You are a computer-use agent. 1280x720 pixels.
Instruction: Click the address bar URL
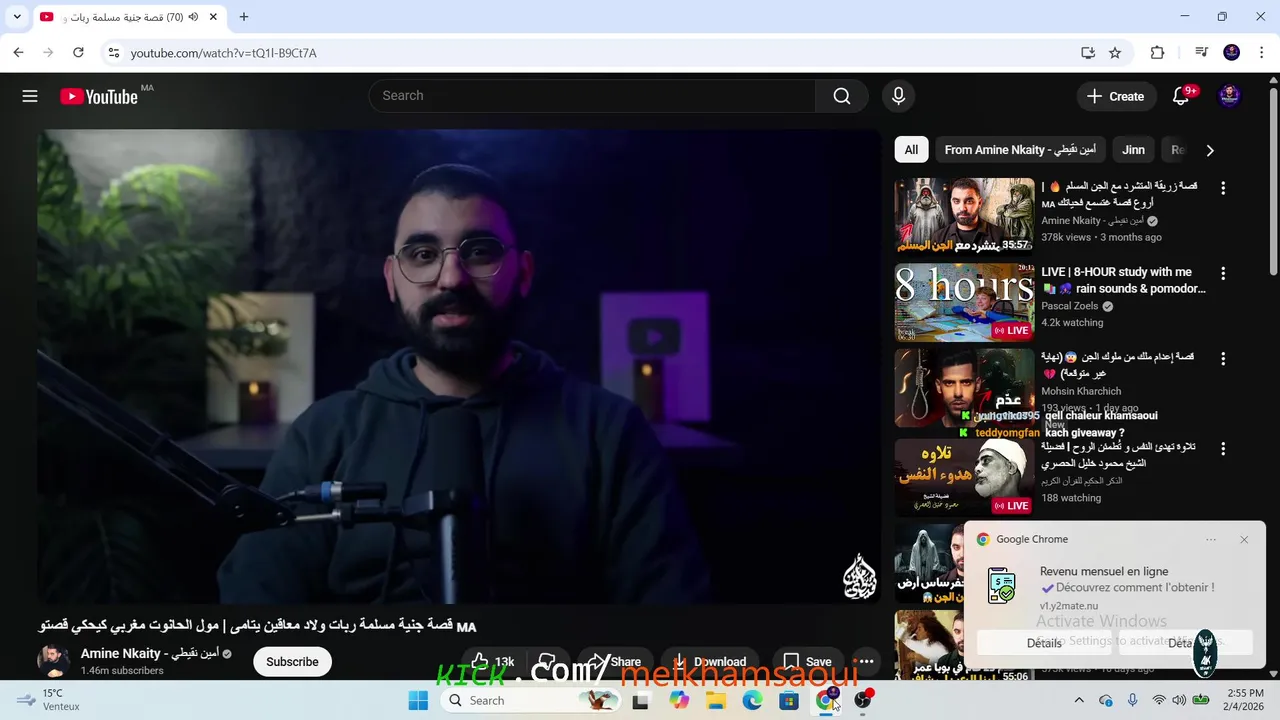coord(223,53)
